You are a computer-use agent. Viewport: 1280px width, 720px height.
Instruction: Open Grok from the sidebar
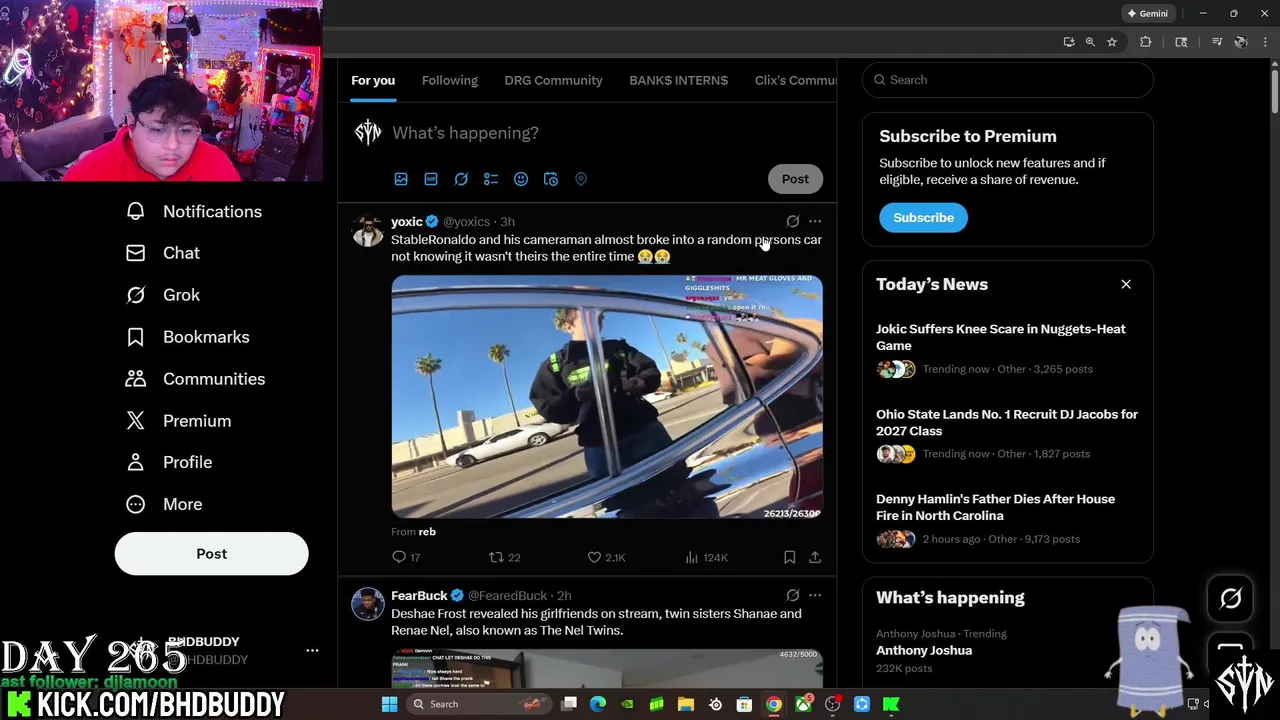coord(162,295)
